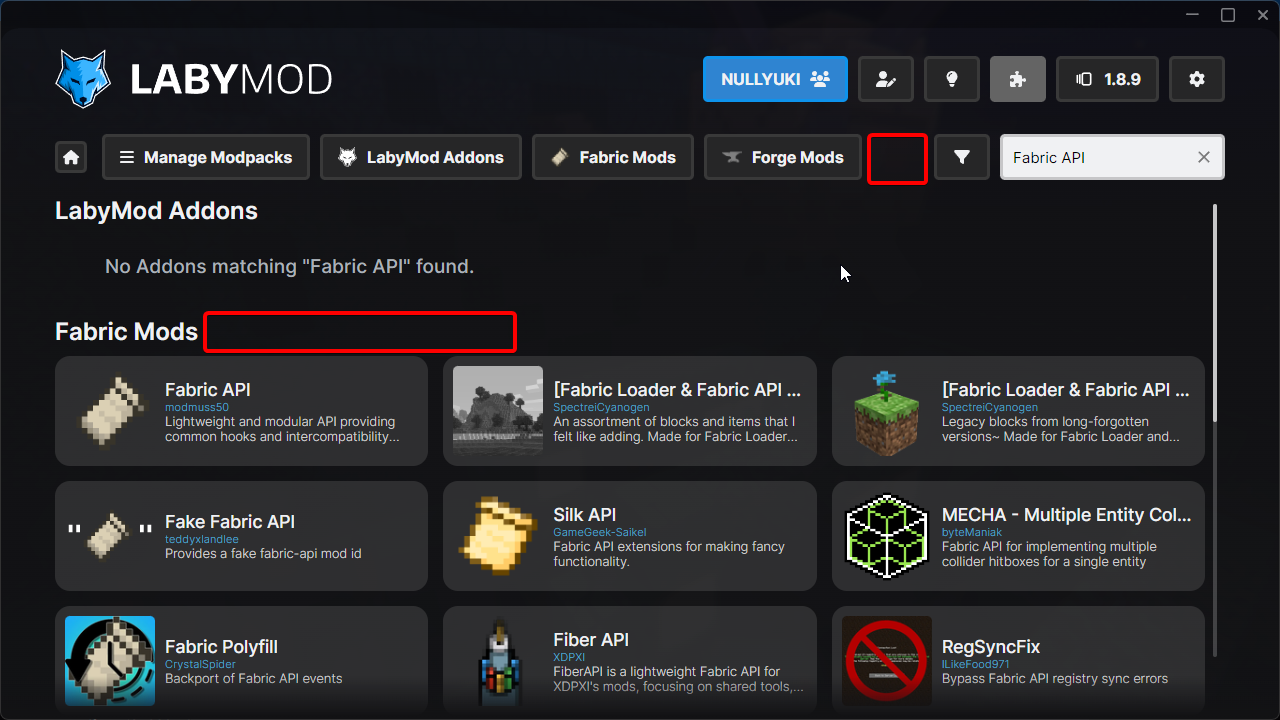Open the grass block Fabric Loader mod
This screenshot has height=720, width=1280.
(1018, 411)
